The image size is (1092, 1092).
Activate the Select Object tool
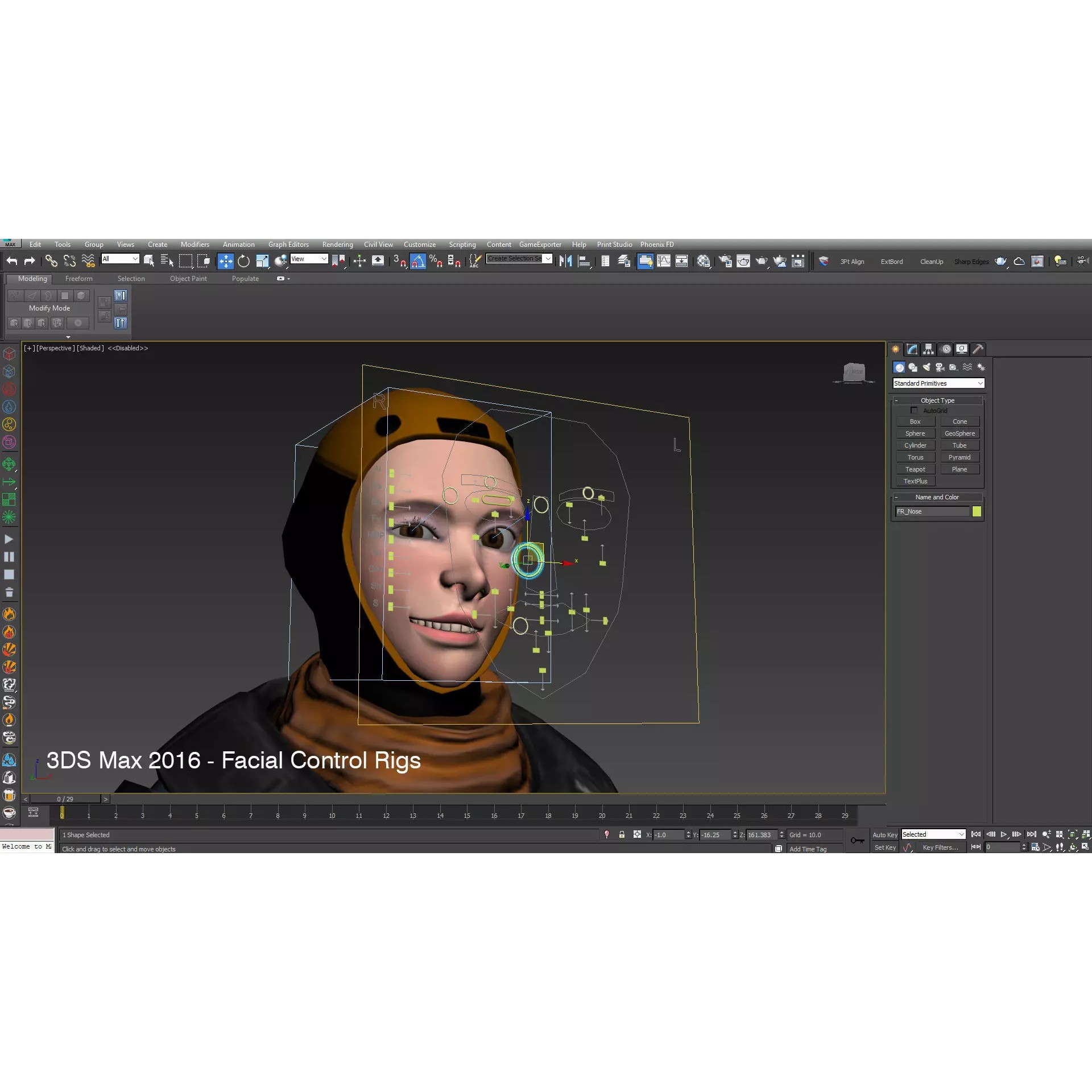click(149, 261)
